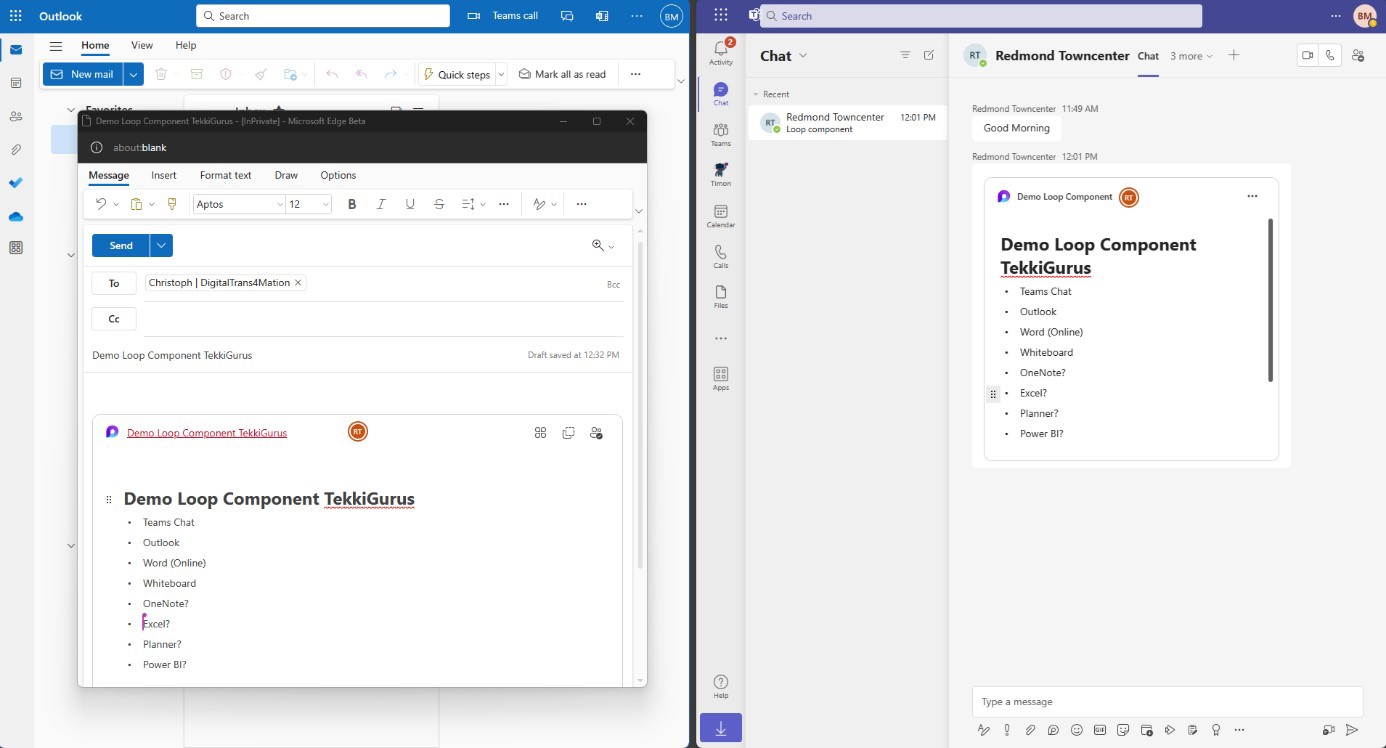The width and height of the screenshot is (1386, 748).
Task: Click the Teams download app button
Action: 721,727
